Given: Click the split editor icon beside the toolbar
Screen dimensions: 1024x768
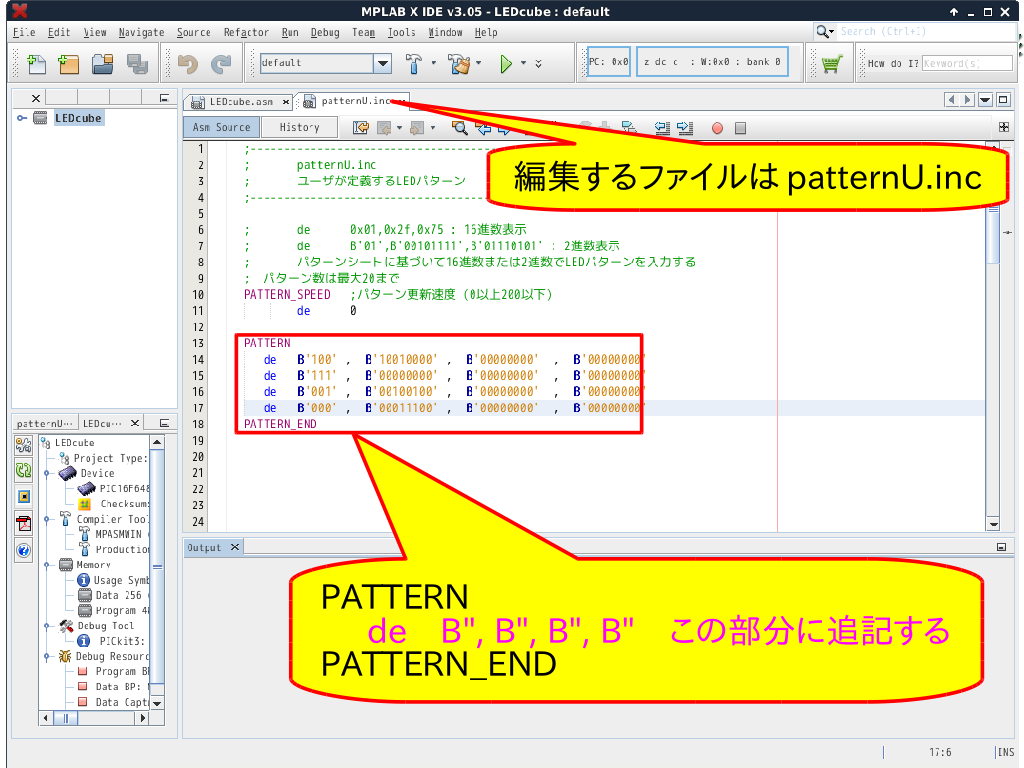Looking at the screenshot, I should point(1004,127).
